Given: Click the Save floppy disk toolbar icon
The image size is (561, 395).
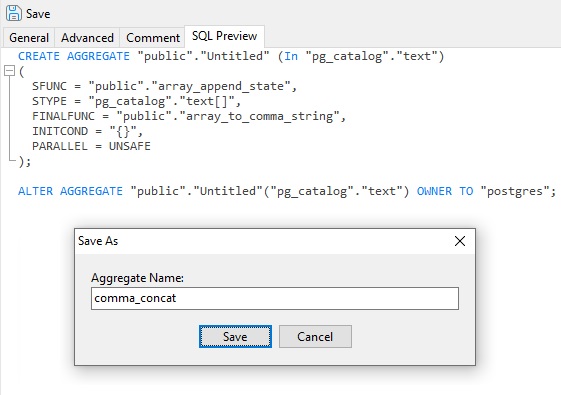Looking at the screenshot, I should pos(14,13).
